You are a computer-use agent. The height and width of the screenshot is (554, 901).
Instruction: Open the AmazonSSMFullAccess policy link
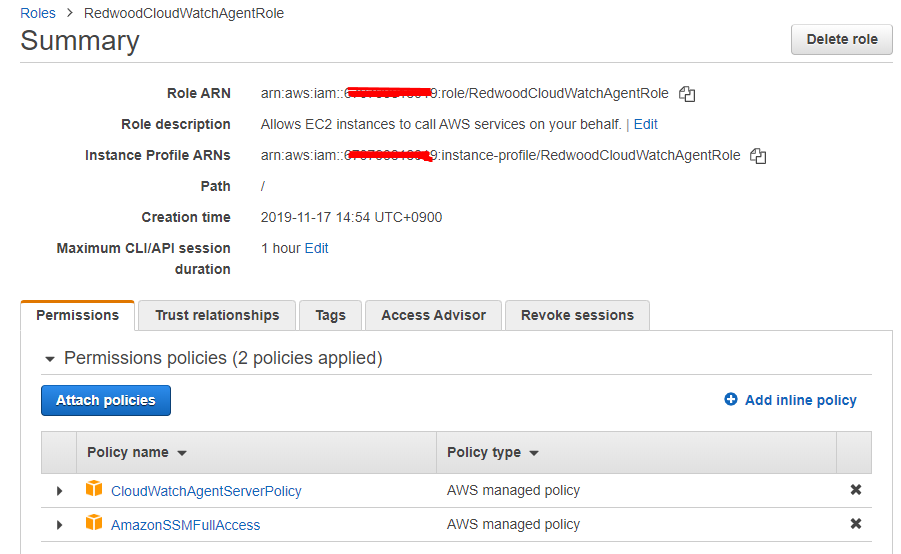[186, 525]
